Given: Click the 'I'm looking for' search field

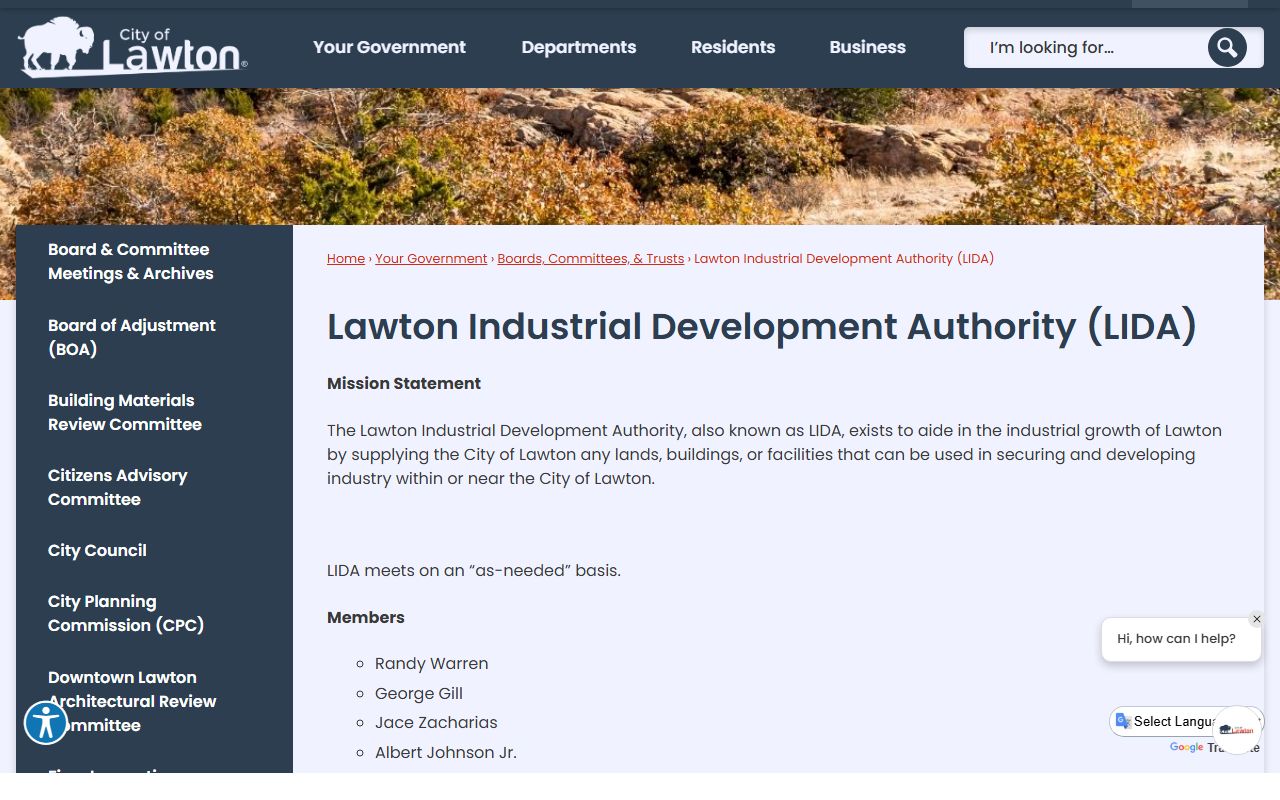Looking at the screenshot, I should click(x=1085, y=47).
